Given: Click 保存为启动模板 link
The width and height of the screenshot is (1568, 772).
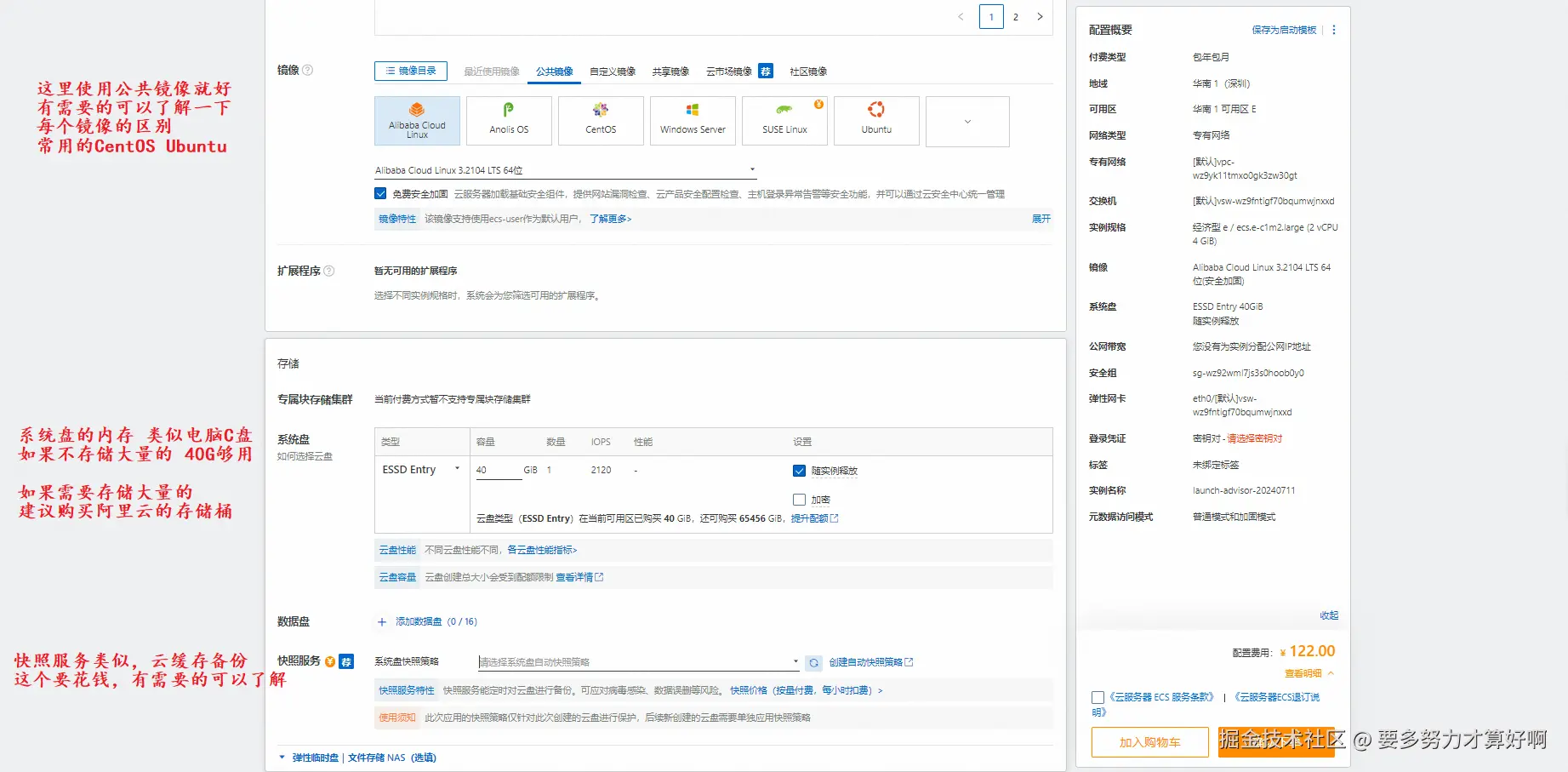Looking at the screenshot, I should click(1284, 30).
